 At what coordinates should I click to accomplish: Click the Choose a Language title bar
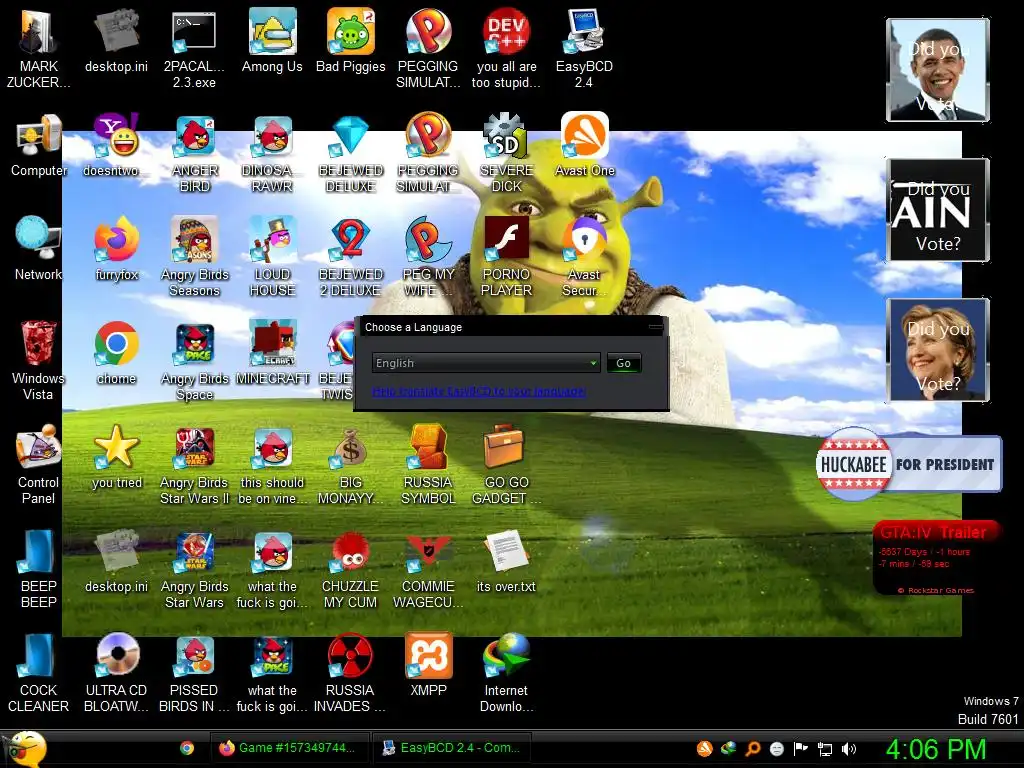coord(511,327)
